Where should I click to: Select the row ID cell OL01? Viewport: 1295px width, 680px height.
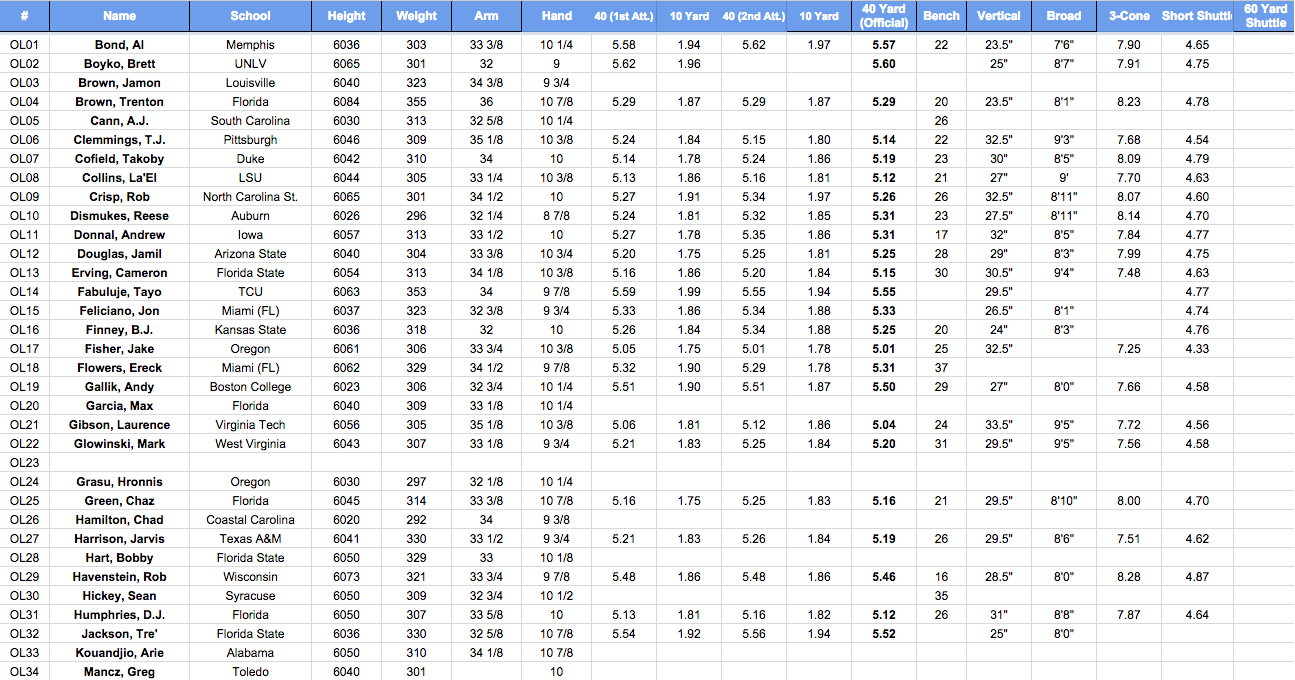[x=24, y=45]
